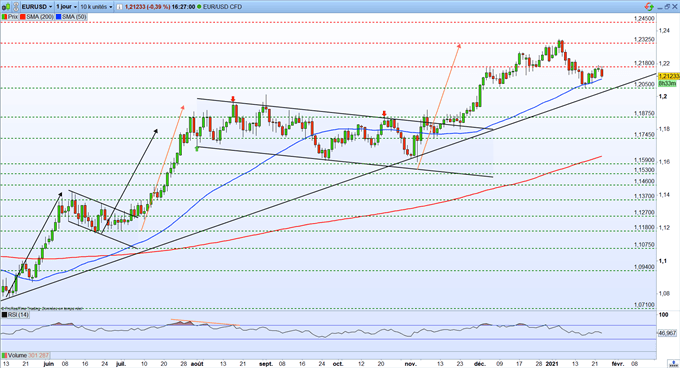Click the 1,23250 resistance level label
680x368 pixels.
click(x=644, y=39)
